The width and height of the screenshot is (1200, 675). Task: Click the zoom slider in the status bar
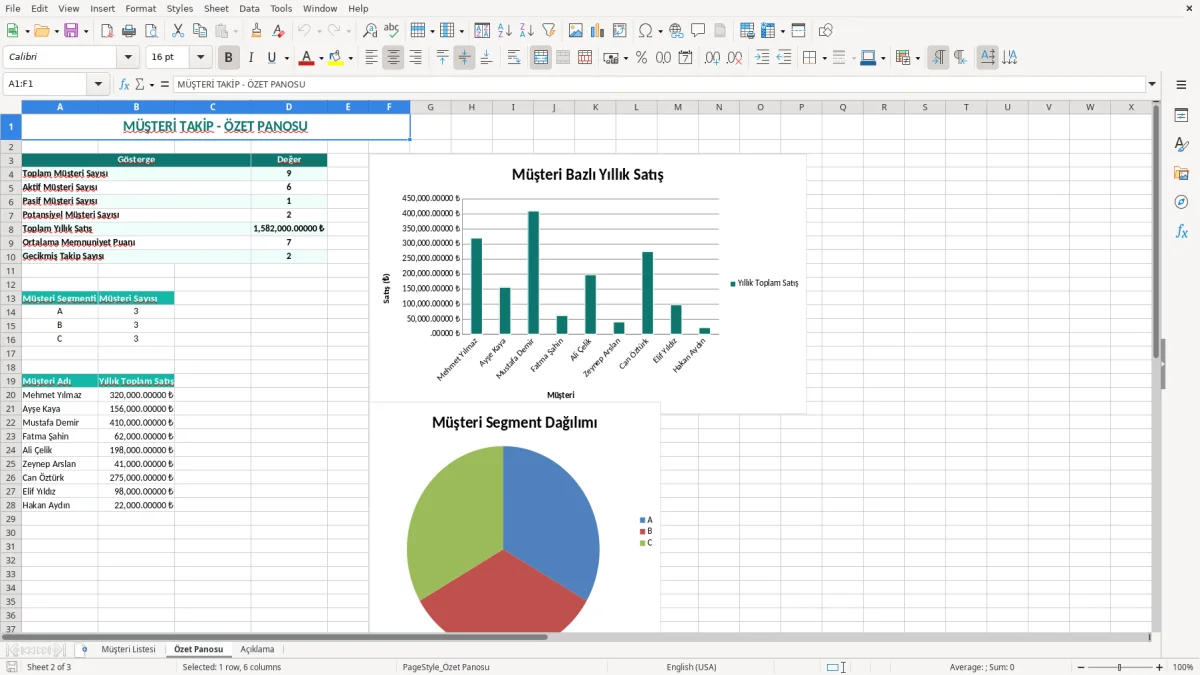tap(1119, 667)
